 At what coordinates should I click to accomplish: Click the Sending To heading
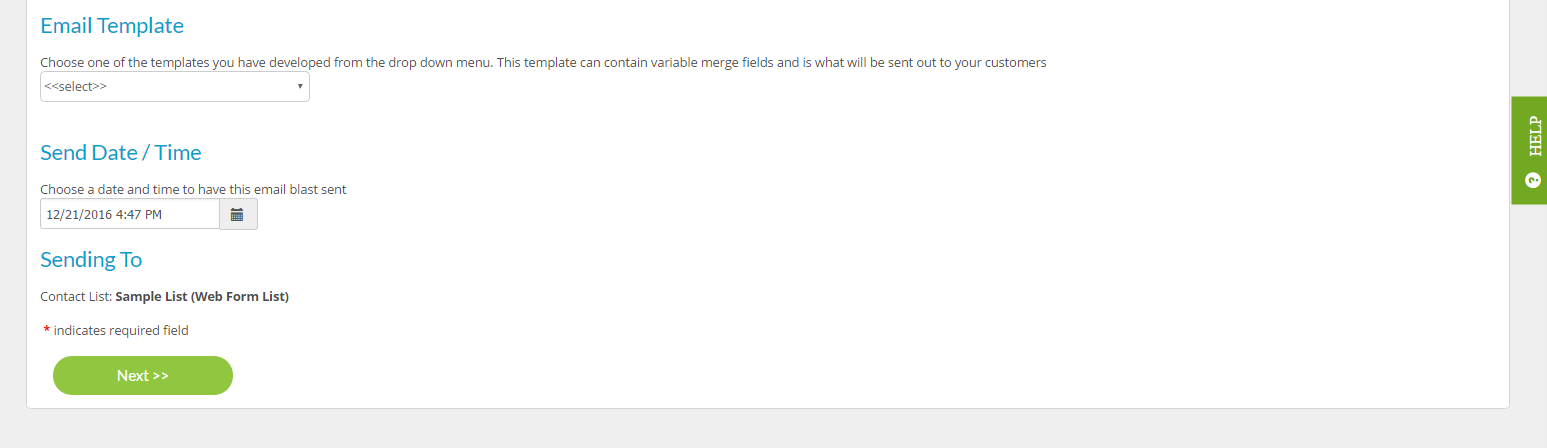[91, 260]
